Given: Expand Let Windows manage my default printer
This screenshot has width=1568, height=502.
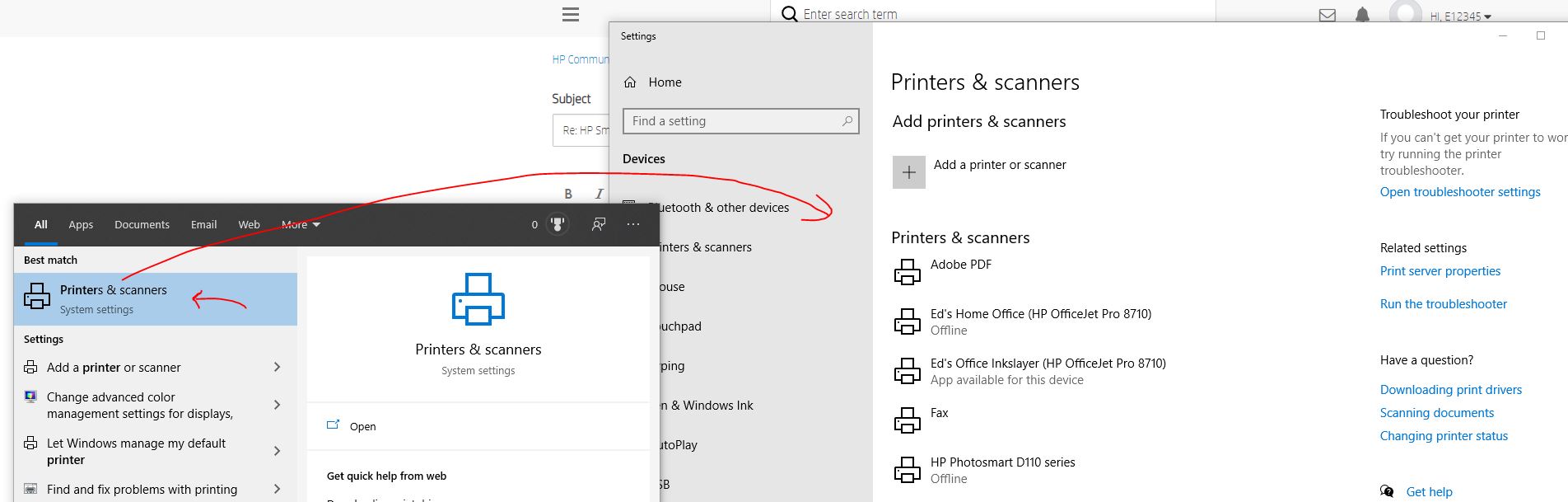Looking at the screenshot, I should (277, 451).
